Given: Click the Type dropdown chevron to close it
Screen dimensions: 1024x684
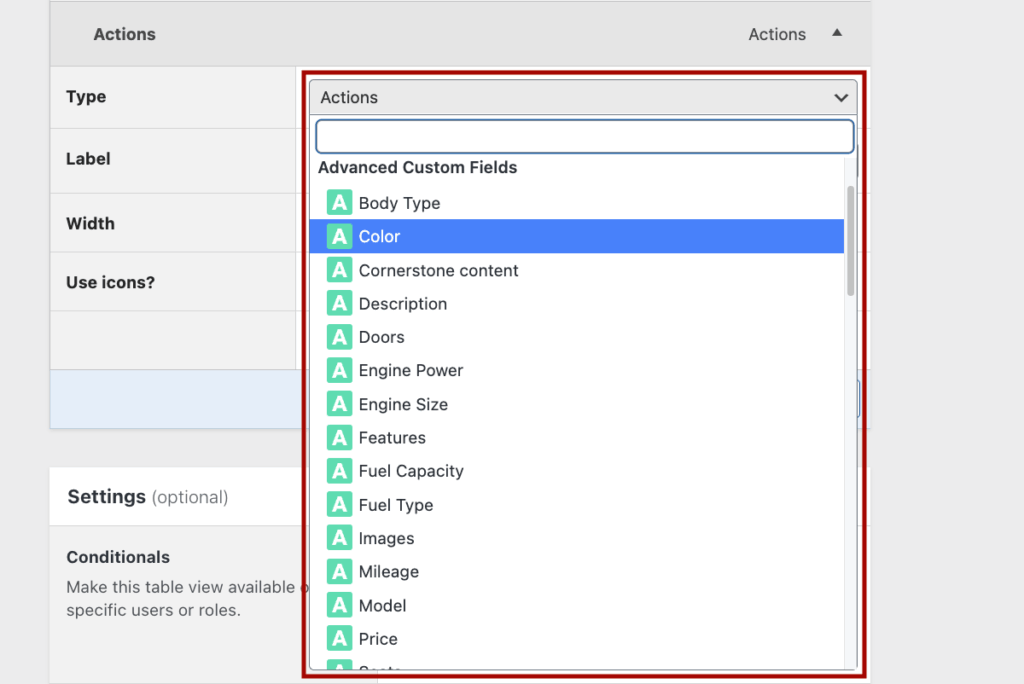Looking at the screenshot, I should point(840,97).
